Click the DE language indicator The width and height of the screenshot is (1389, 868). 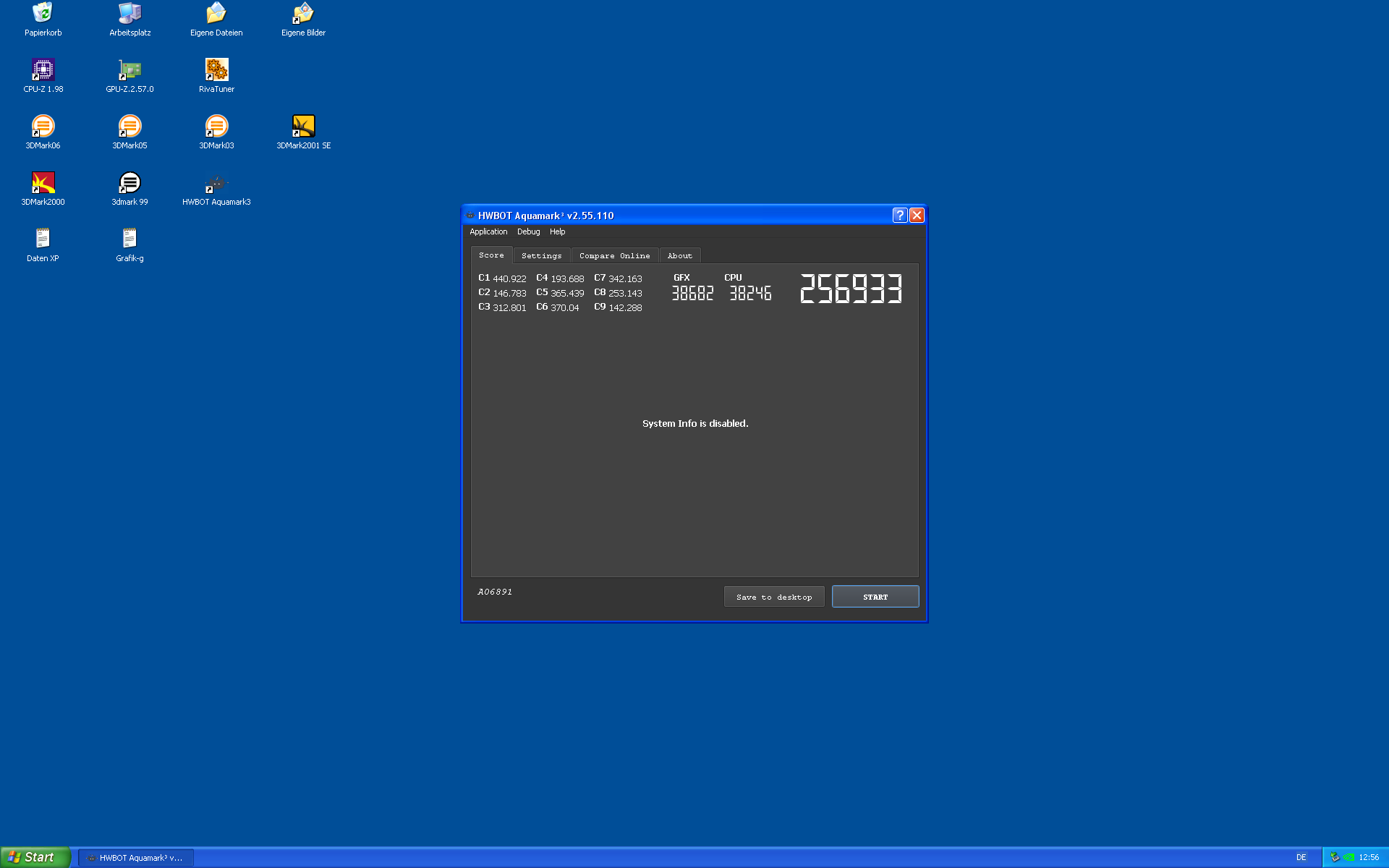point(1301,858)
